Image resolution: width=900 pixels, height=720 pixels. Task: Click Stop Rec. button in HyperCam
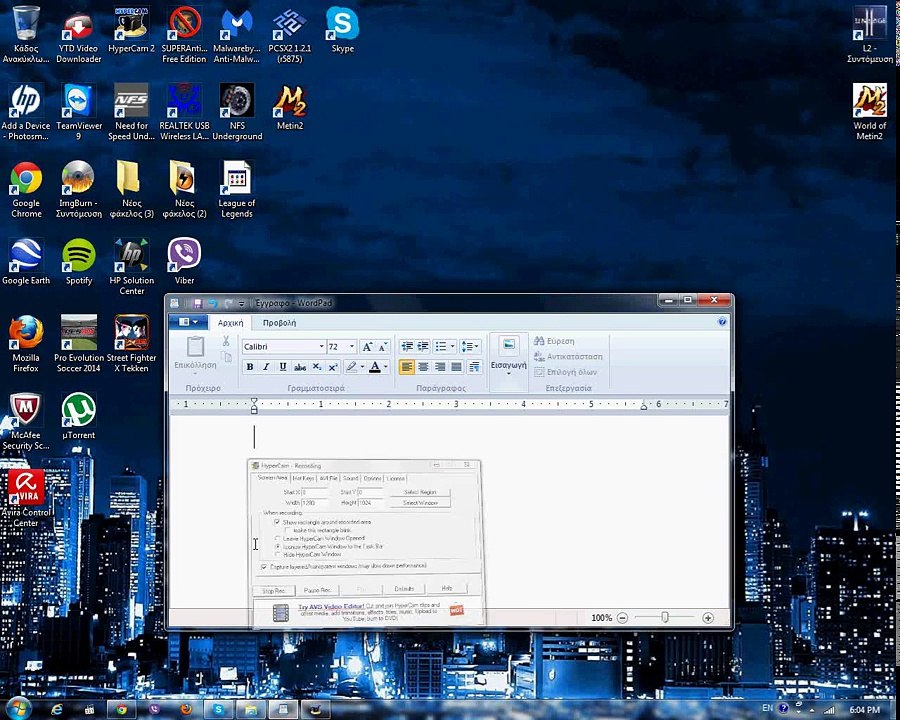tap(274, 591)
